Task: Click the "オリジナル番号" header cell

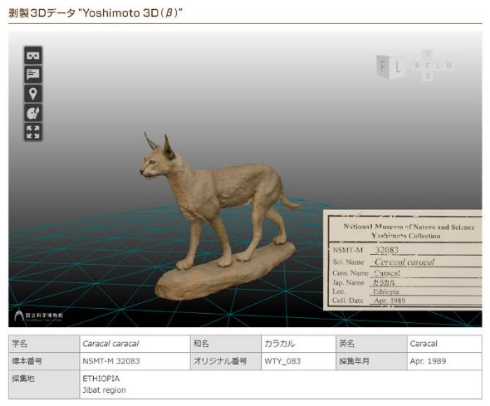Action: click(x=226, y=361)
